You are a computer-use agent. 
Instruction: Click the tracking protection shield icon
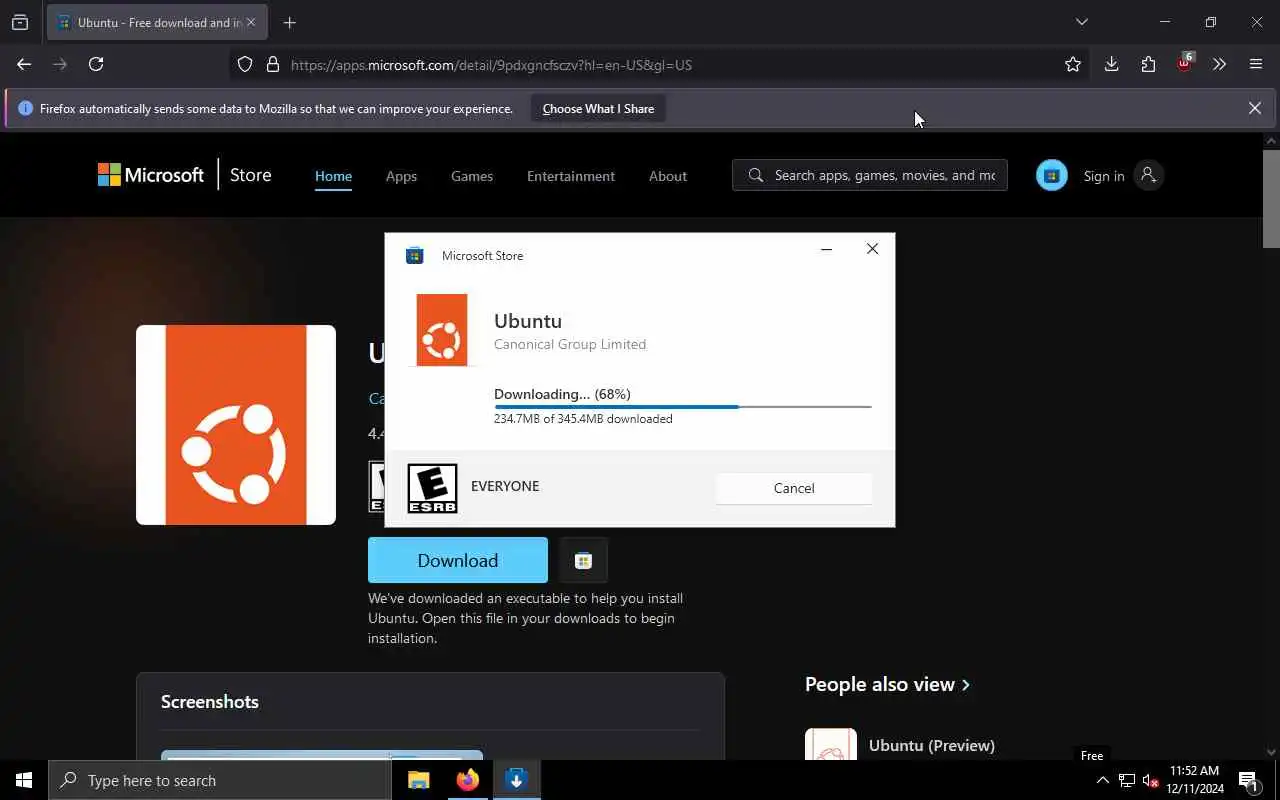[245, 64]
